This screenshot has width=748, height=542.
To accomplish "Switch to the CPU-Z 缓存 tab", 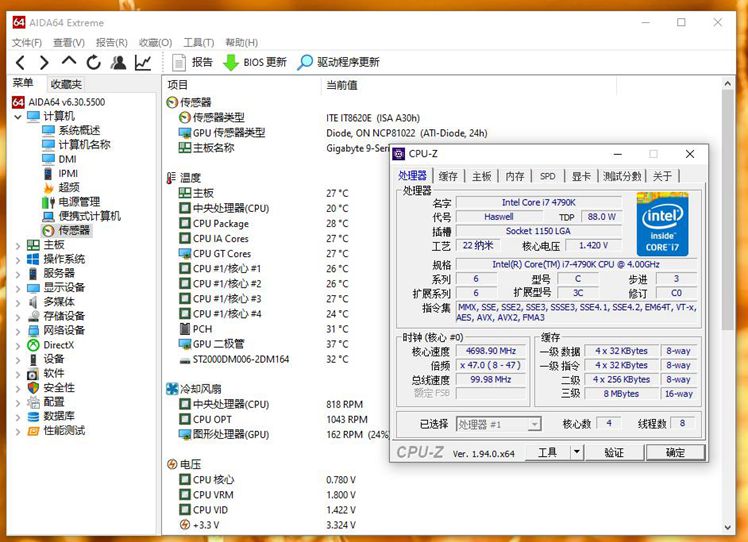I will [448, 176].
